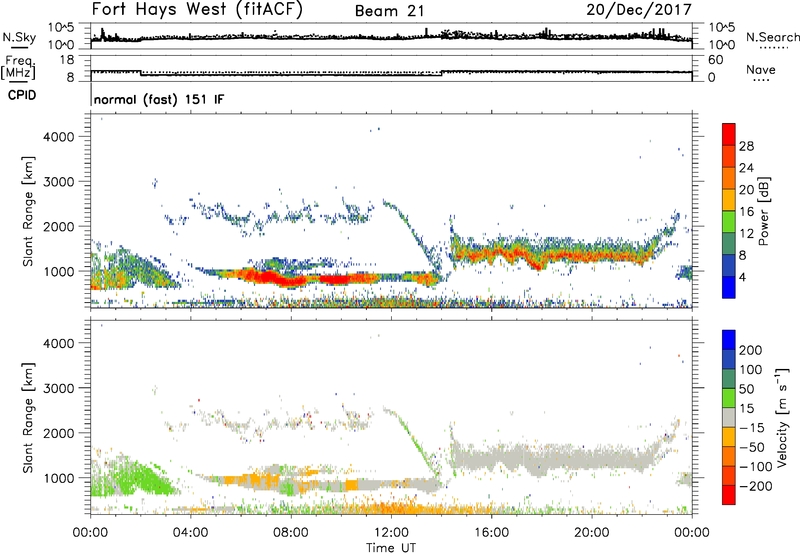
Task: Click the '28' label on Power colorbar
Action: tap(746, 146)
